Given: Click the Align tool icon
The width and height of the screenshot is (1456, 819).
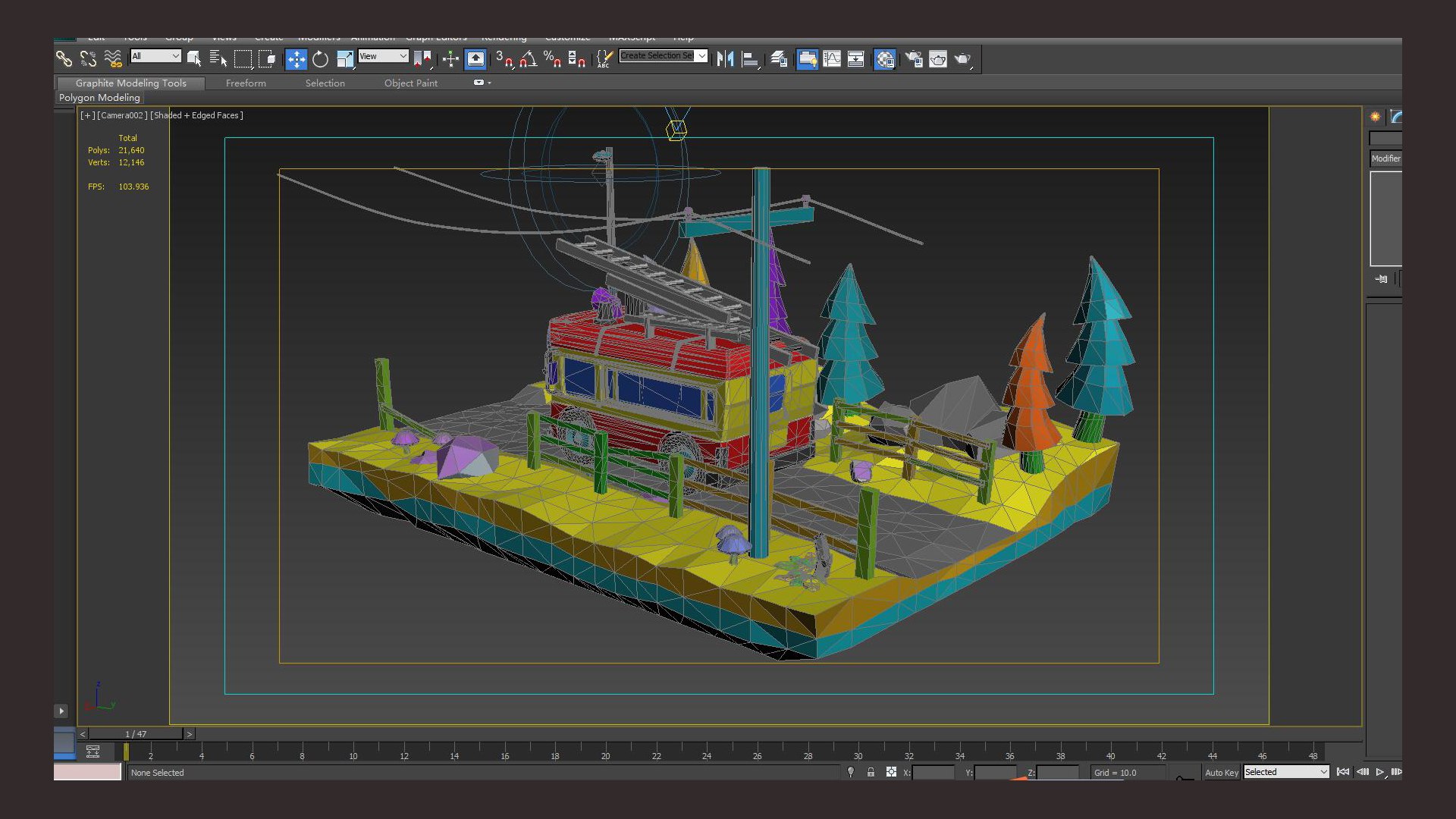Looking at the screenshot, I should tap(750, 59).
